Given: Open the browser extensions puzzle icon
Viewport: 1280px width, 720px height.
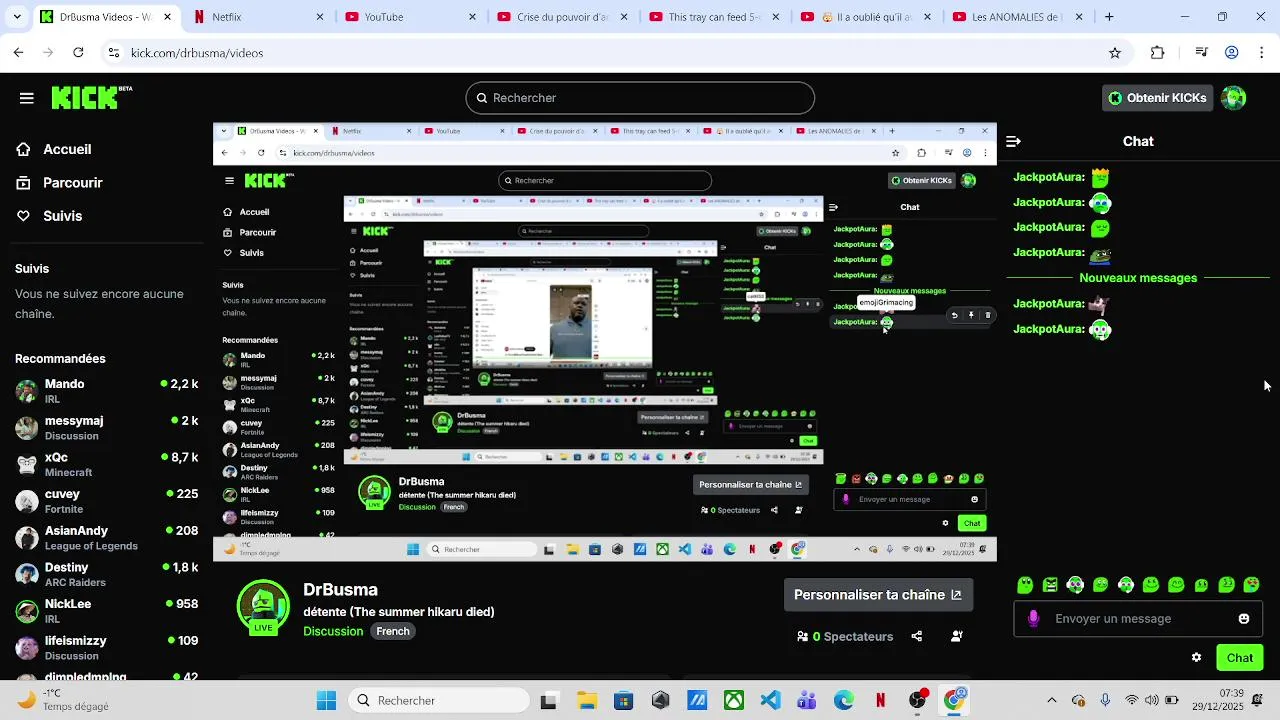Looking at the screenshot, I should pos(1158,53).
